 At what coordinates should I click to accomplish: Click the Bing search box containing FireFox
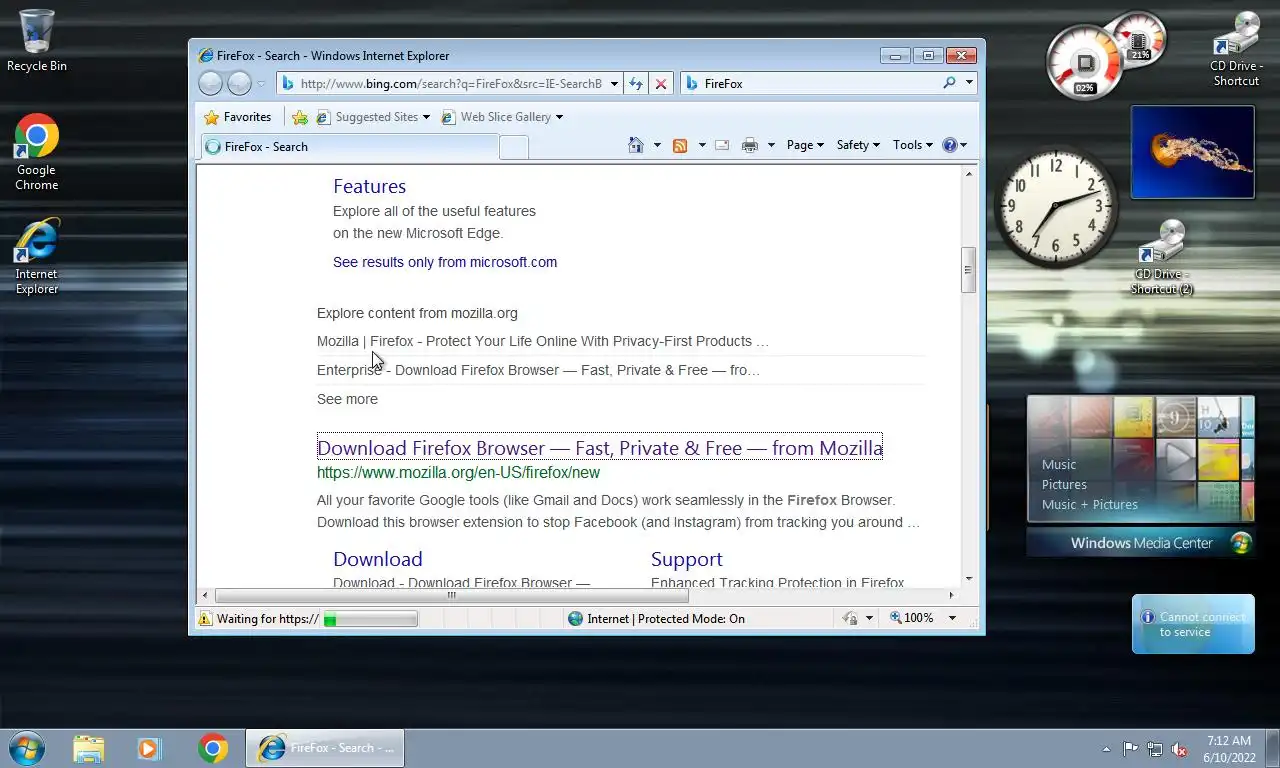810,84
